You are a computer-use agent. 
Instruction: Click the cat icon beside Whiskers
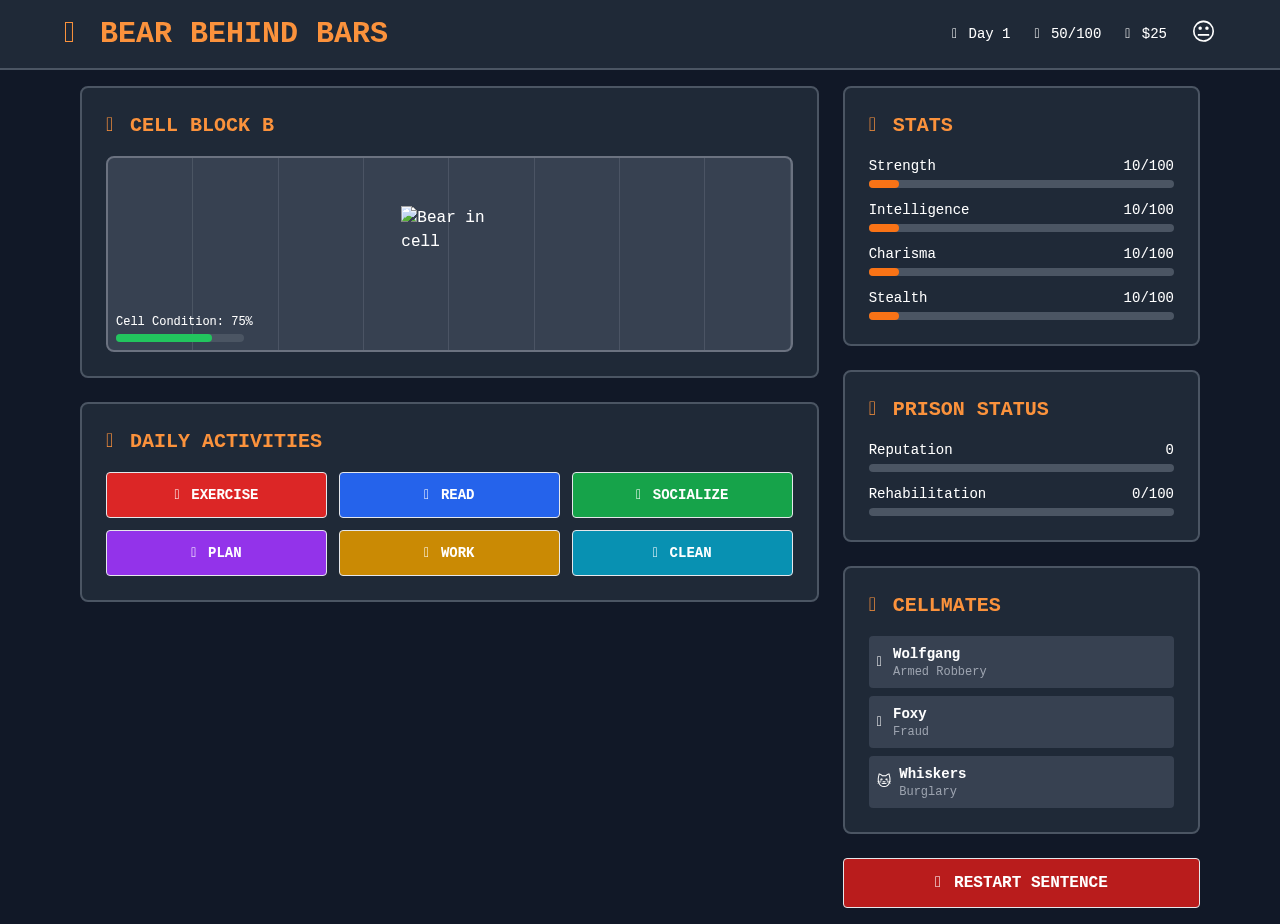[884, 781]
